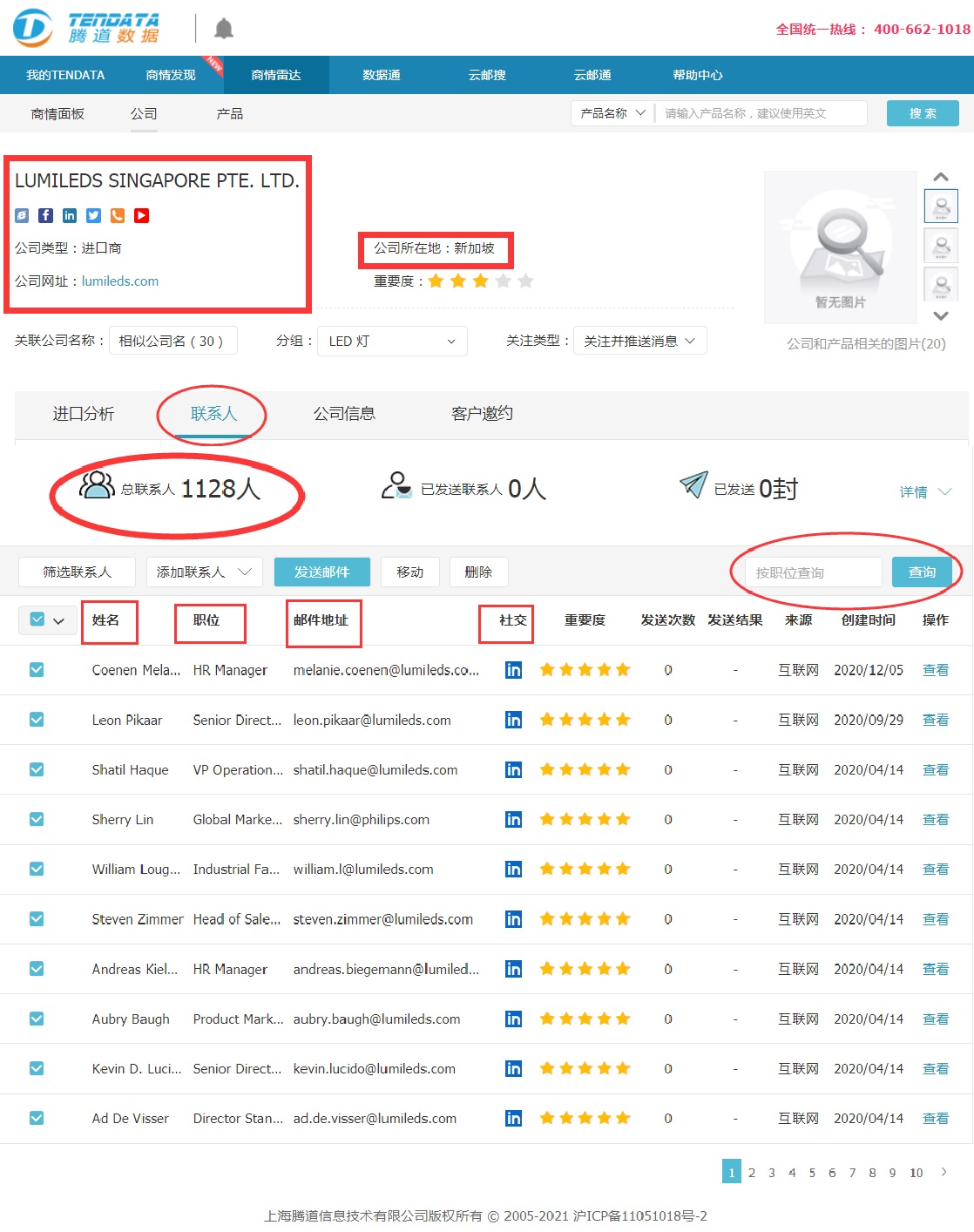Click the sent contacts person icon
This screenshot has height=1232, width=974.
pyautogui.click(x=396, y=485)
